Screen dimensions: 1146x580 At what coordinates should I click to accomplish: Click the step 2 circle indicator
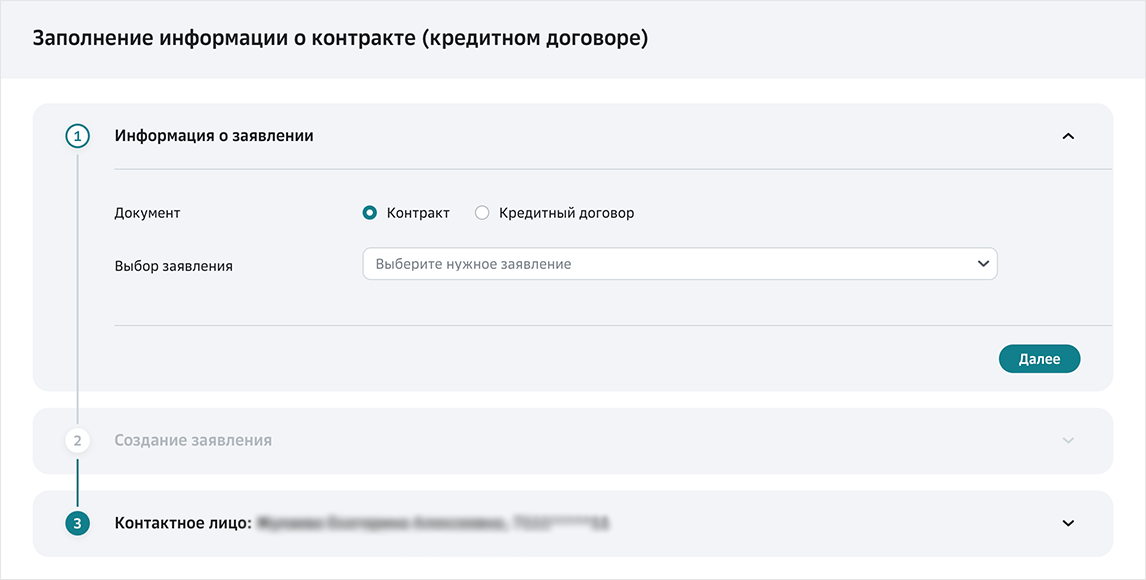[78, 440]
